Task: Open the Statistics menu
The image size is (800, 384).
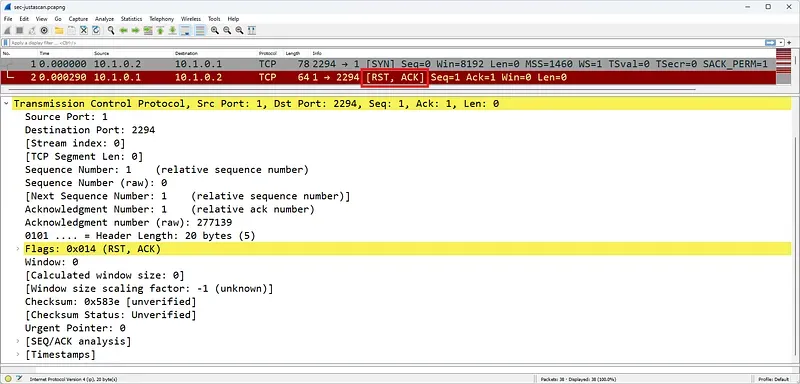Action: tap(131, 19)
